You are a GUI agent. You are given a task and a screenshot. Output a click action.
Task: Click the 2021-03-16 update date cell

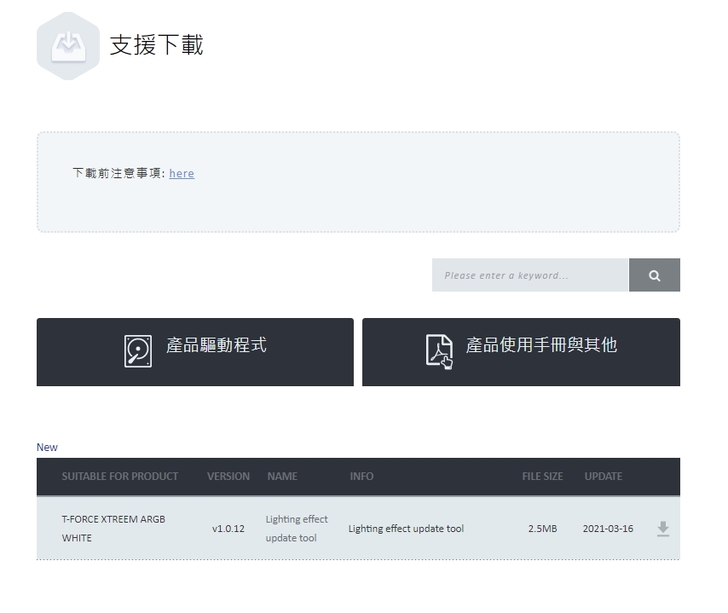608,529
